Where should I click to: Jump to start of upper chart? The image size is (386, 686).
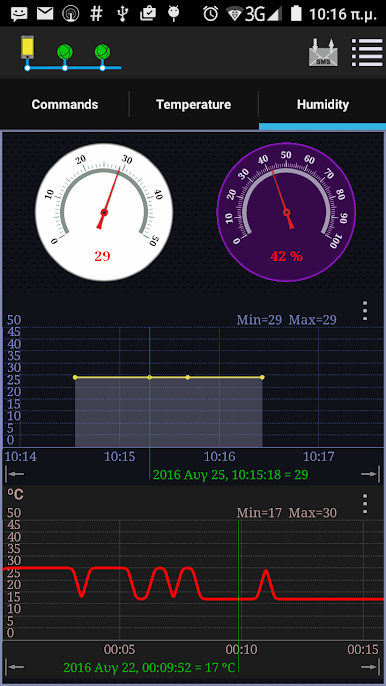pyautogui.click(x=14, y=473)
